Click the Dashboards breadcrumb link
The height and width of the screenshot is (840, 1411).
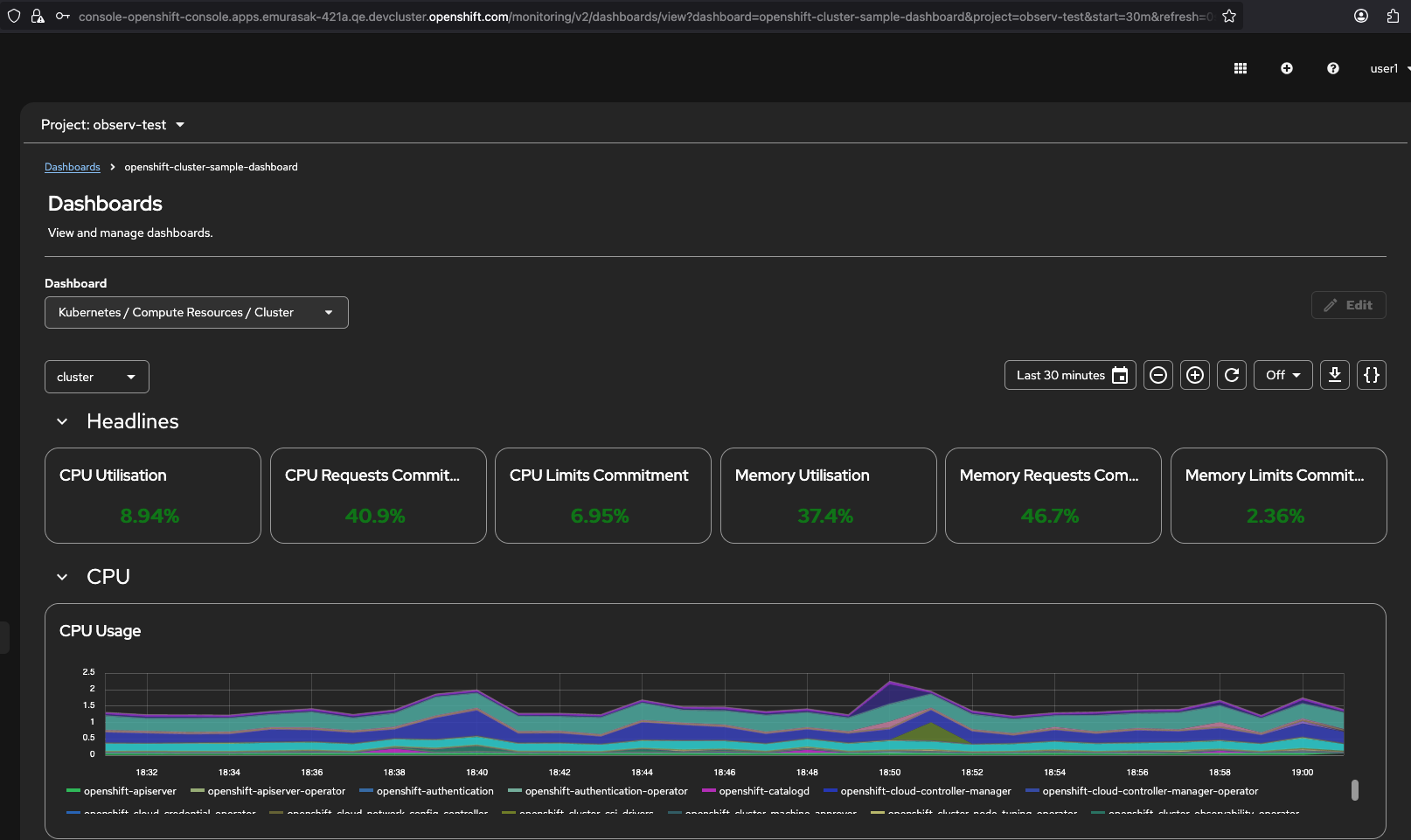(73, 167)
